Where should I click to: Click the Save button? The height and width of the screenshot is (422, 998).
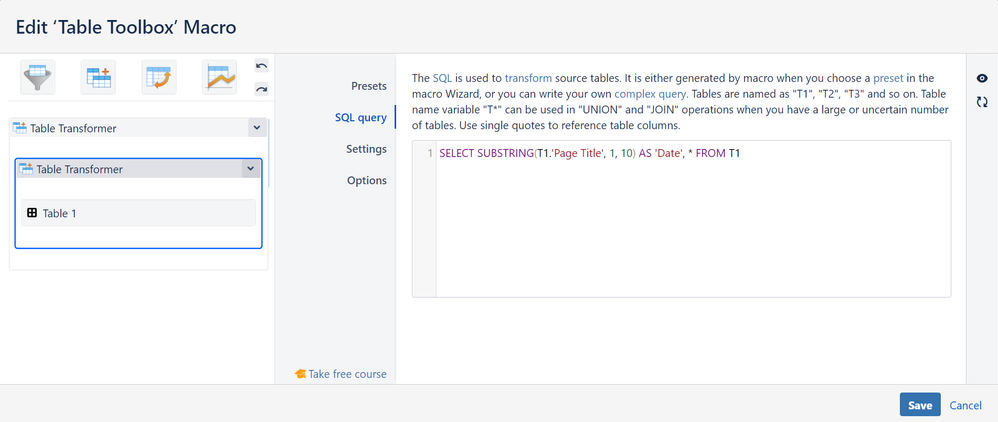coord(920,405)
